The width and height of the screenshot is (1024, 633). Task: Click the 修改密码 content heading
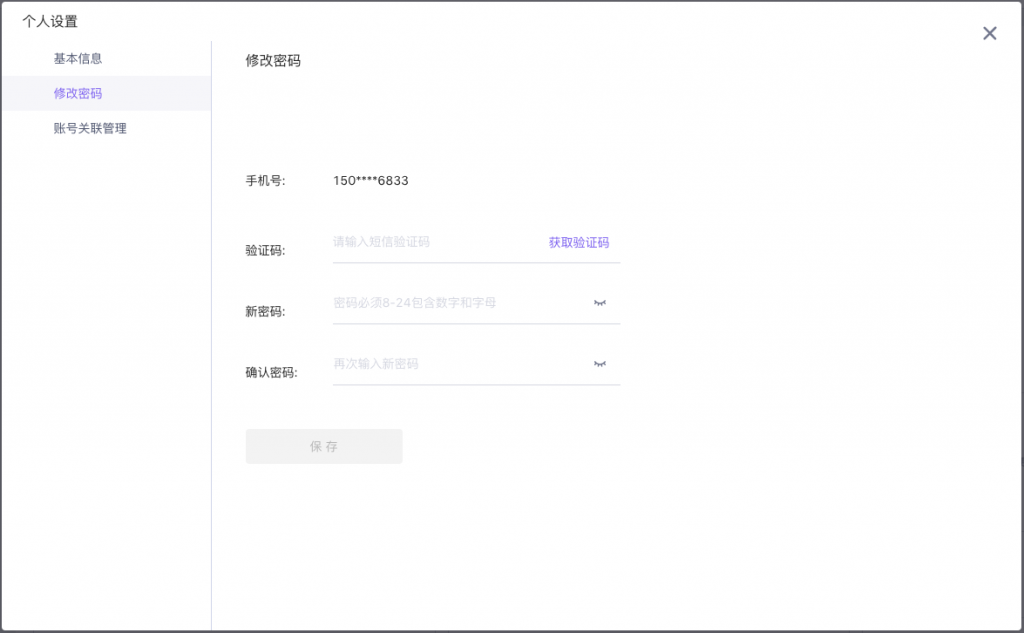(x=273, y=60)
